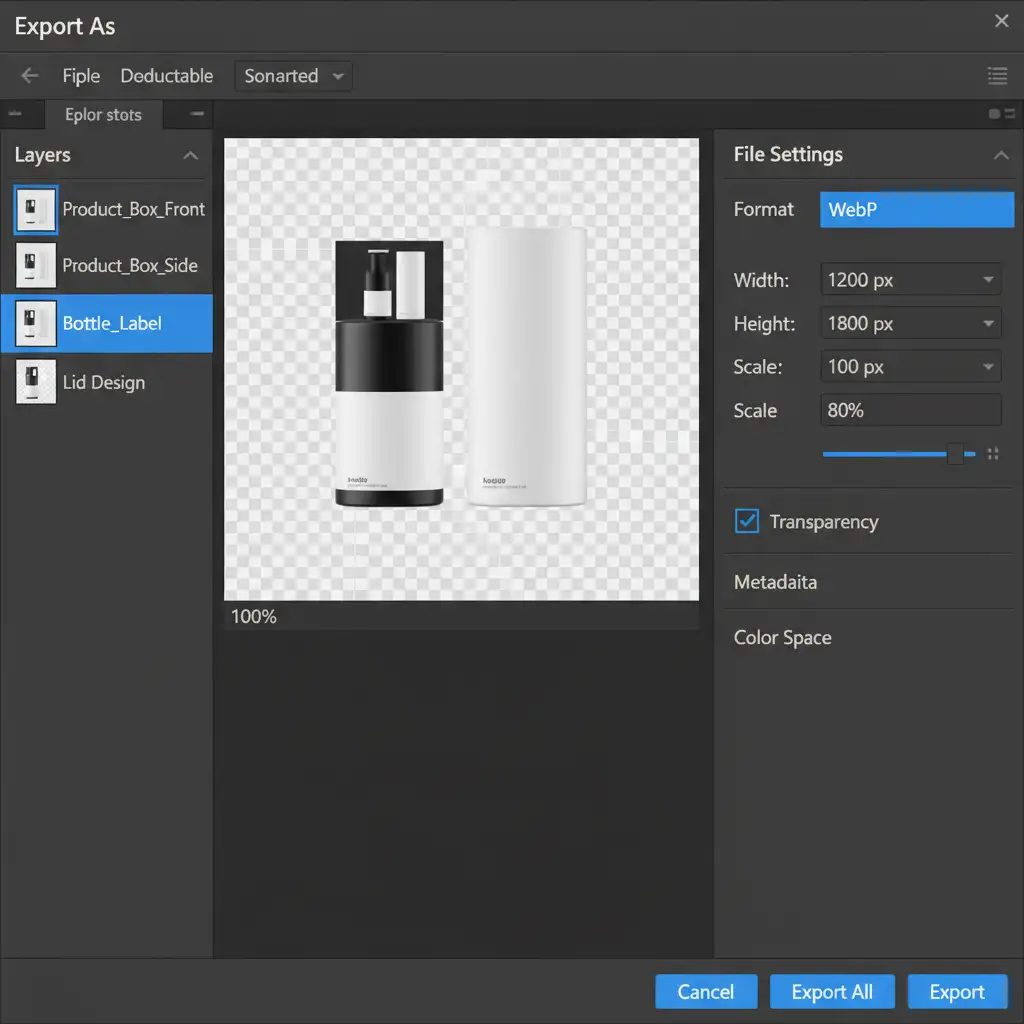Collapse the Layers panel
This screenshot has width=1024, height=1024.
[190, 156]
